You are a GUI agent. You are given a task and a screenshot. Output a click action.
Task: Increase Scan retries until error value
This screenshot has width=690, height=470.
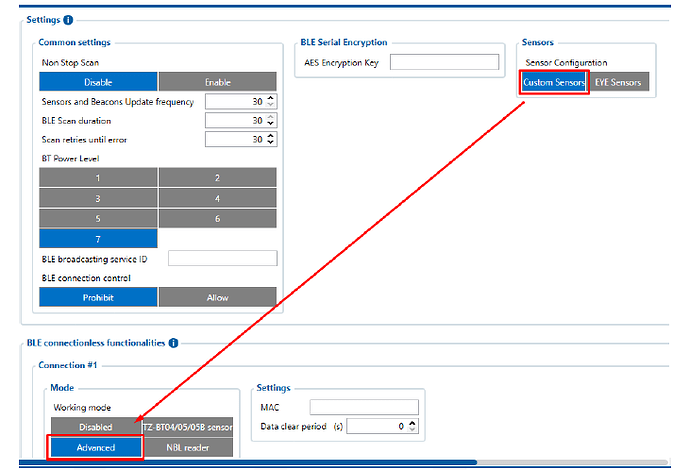[x=271, y=136]
